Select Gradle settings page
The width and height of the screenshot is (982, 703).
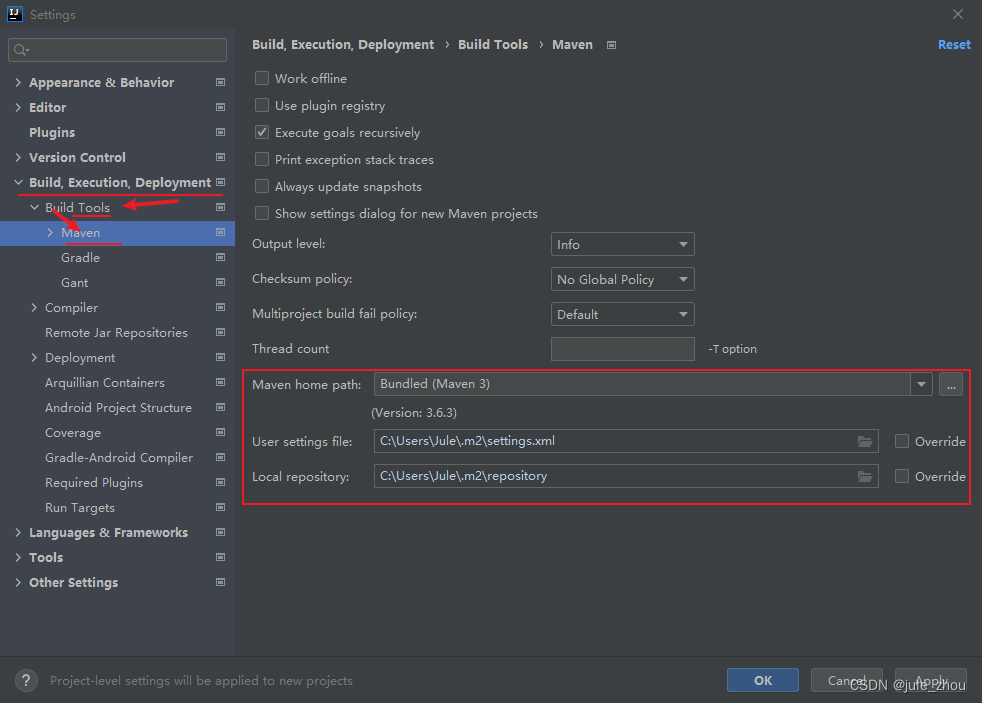(x=80, y=257)
